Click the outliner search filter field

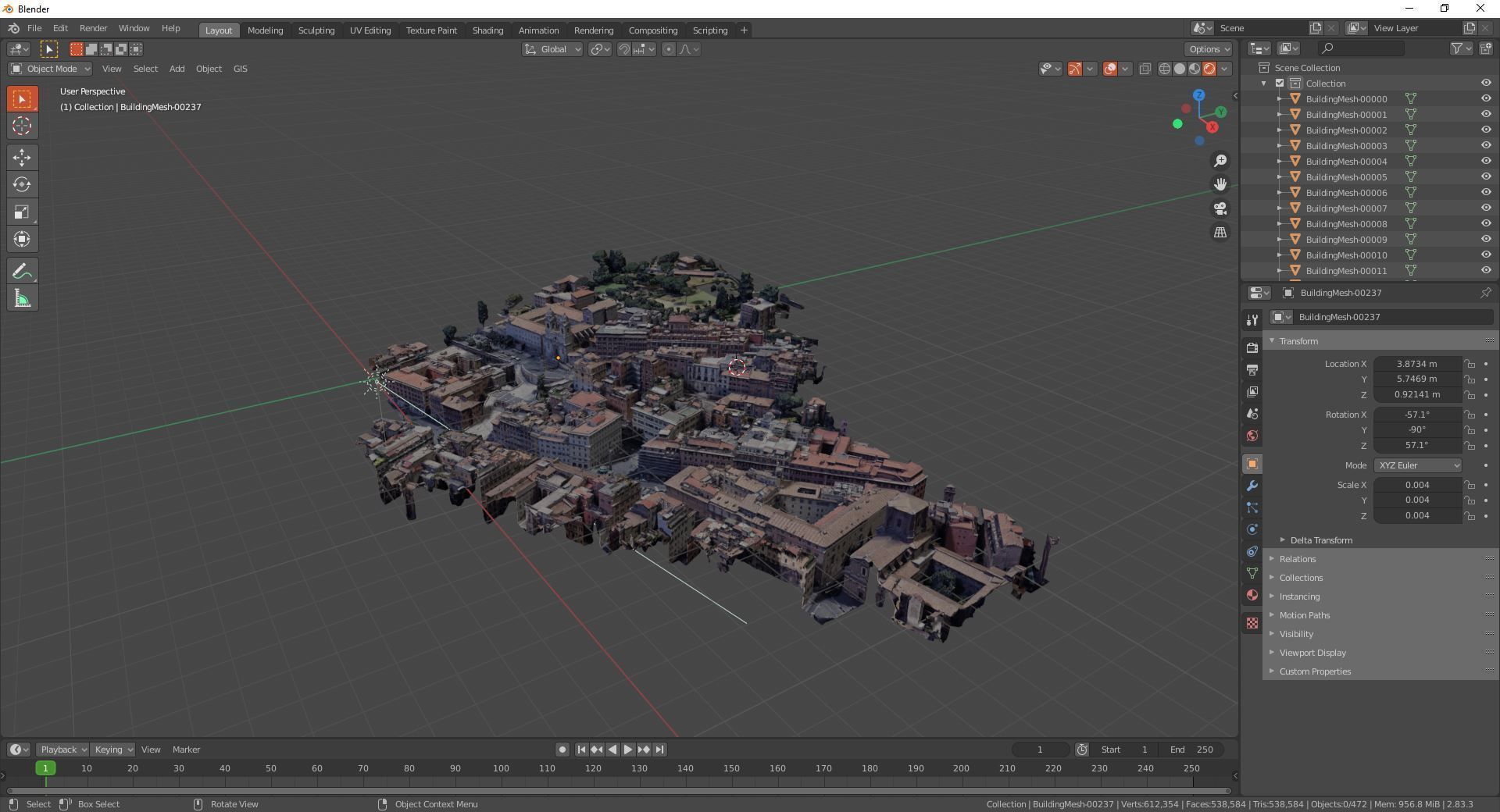pos(1360,48)
